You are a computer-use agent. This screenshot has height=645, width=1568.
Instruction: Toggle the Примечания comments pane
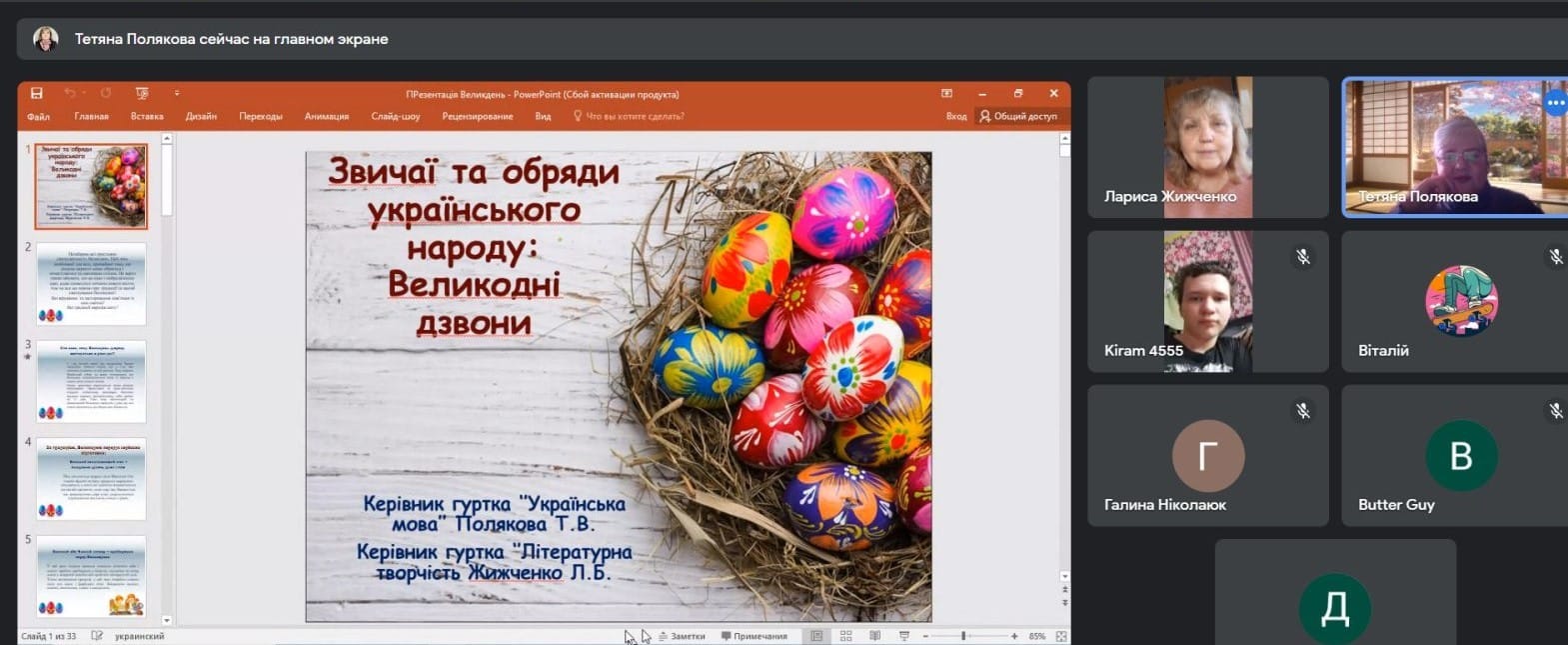(755, 636)
